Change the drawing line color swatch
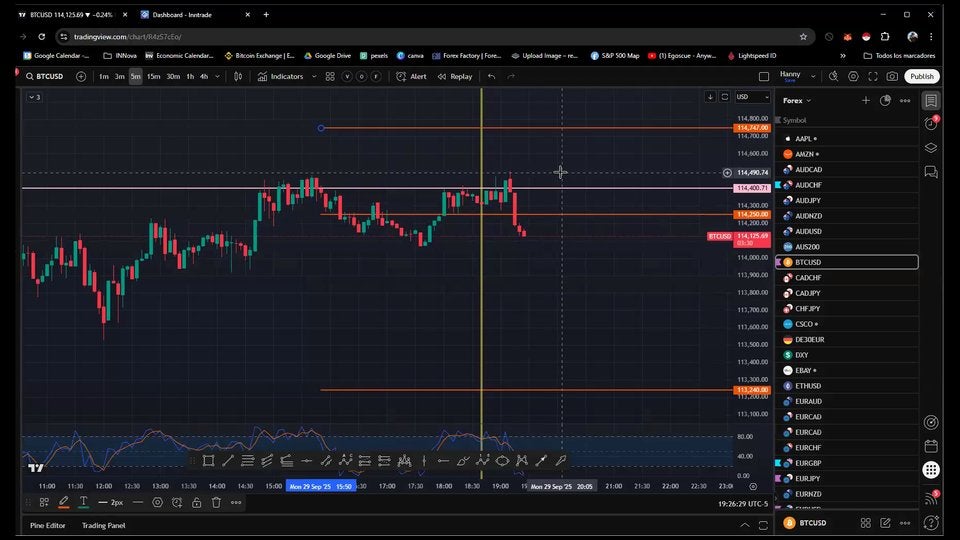The height and width of the screenshot is (540, 960). 63,502
